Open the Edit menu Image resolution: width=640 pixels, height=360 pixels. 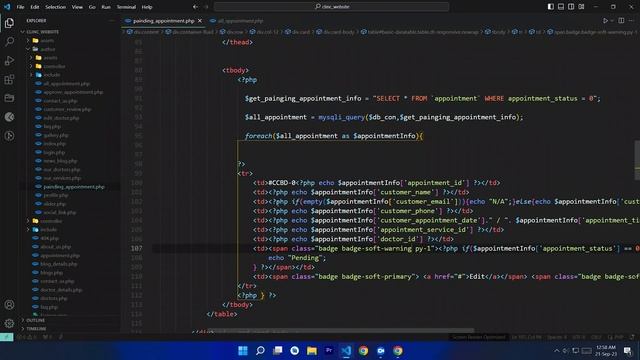pos(35,7)
